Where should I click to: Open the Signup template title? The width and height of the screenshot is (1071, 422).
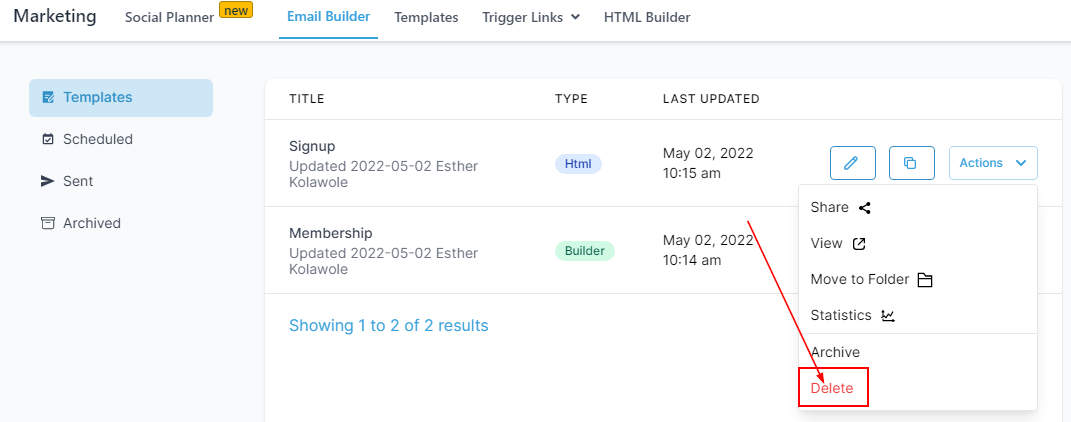pyautogui.click(x=312, y=146)
